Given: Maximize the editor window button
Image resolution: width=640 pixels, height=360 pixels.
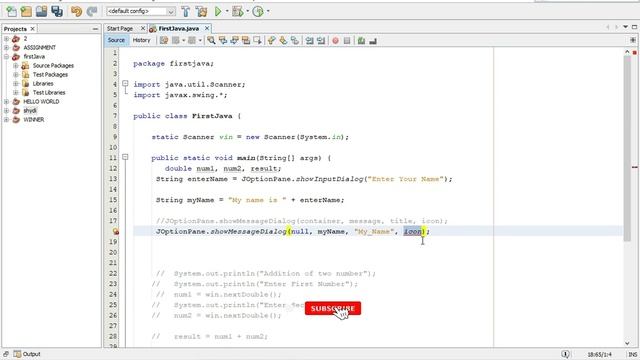Looking at the screenshot, I should click(634, 27).
